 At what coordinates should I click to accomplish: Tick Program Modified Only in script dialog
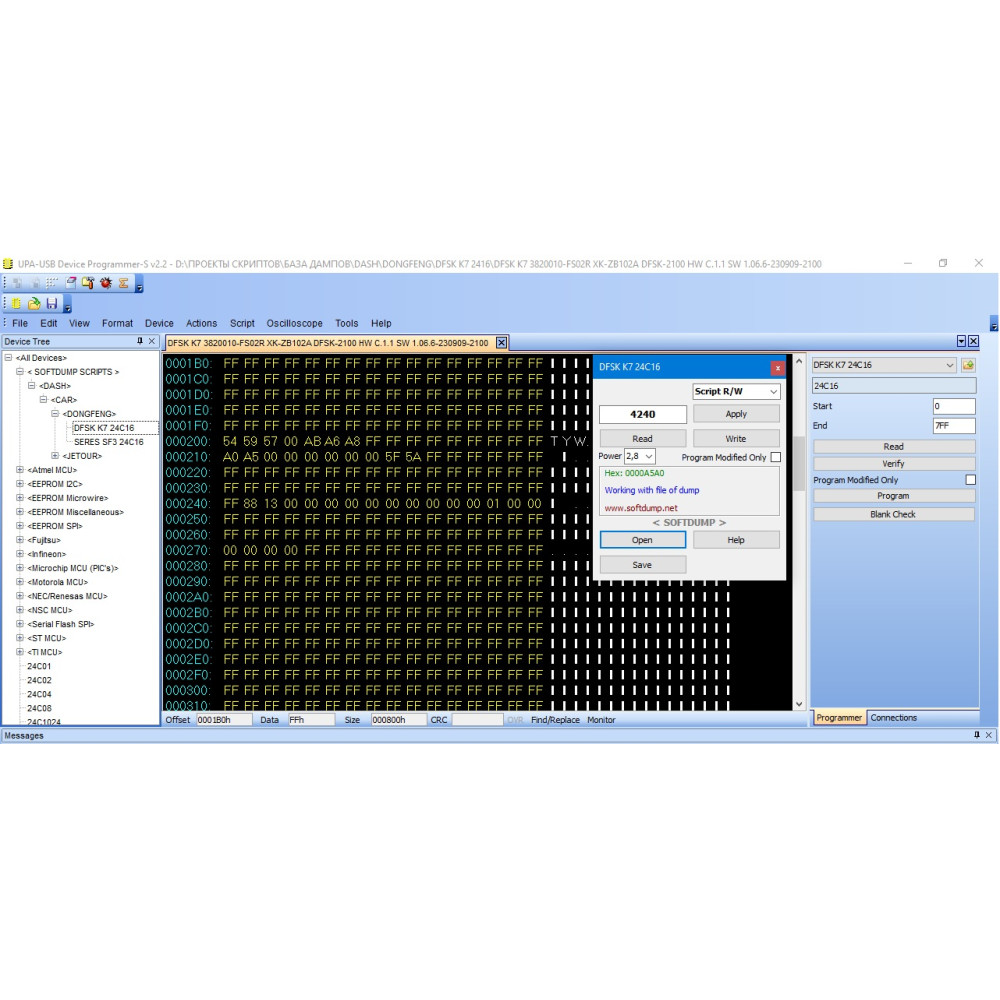click(x=776, y=457)
